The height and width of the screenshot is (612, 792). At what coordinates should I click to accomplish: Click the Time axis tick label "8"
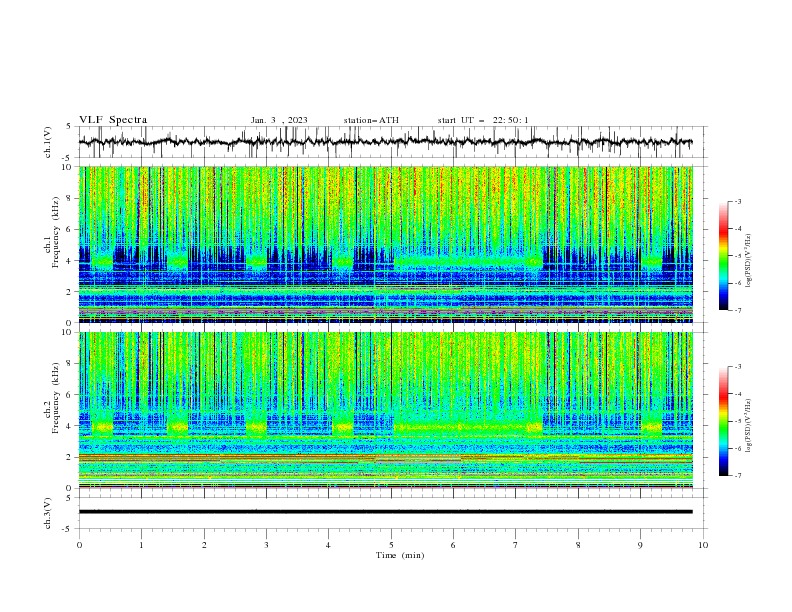tap(578, 545)
